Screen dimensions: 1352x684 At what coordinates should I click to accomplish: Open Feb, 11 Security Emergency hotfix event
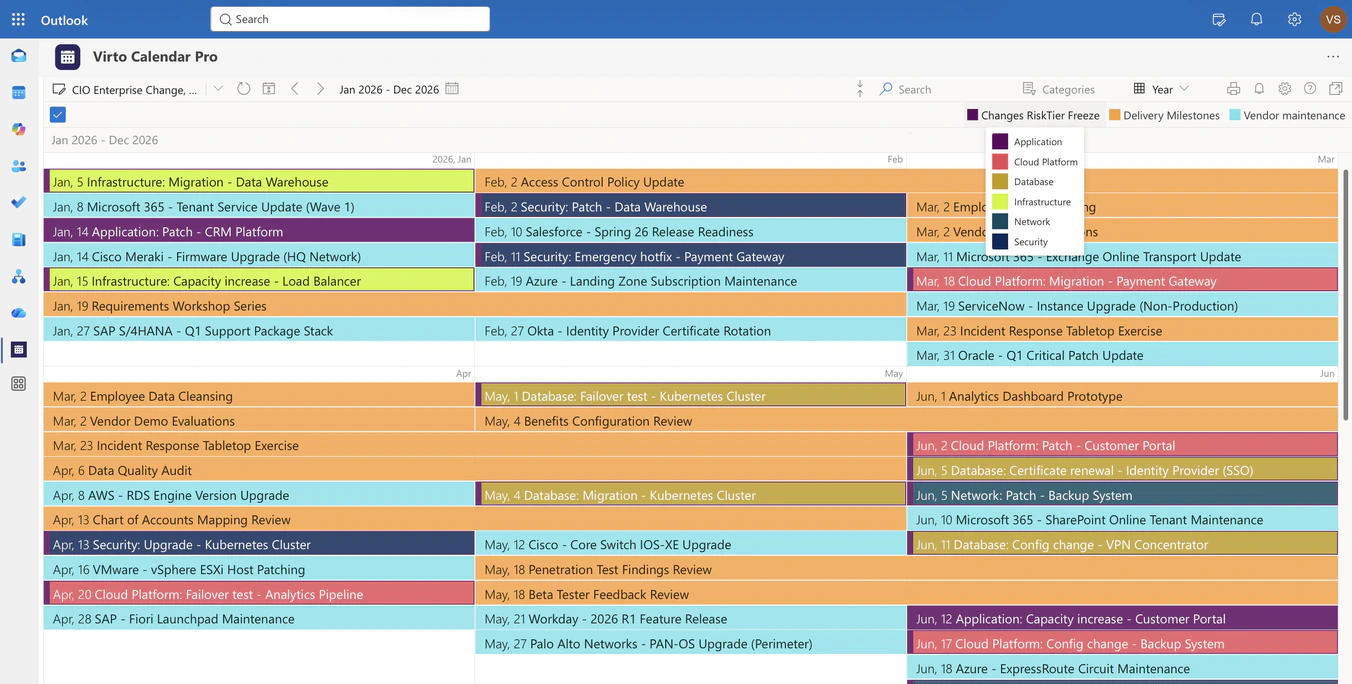[691, 257]
